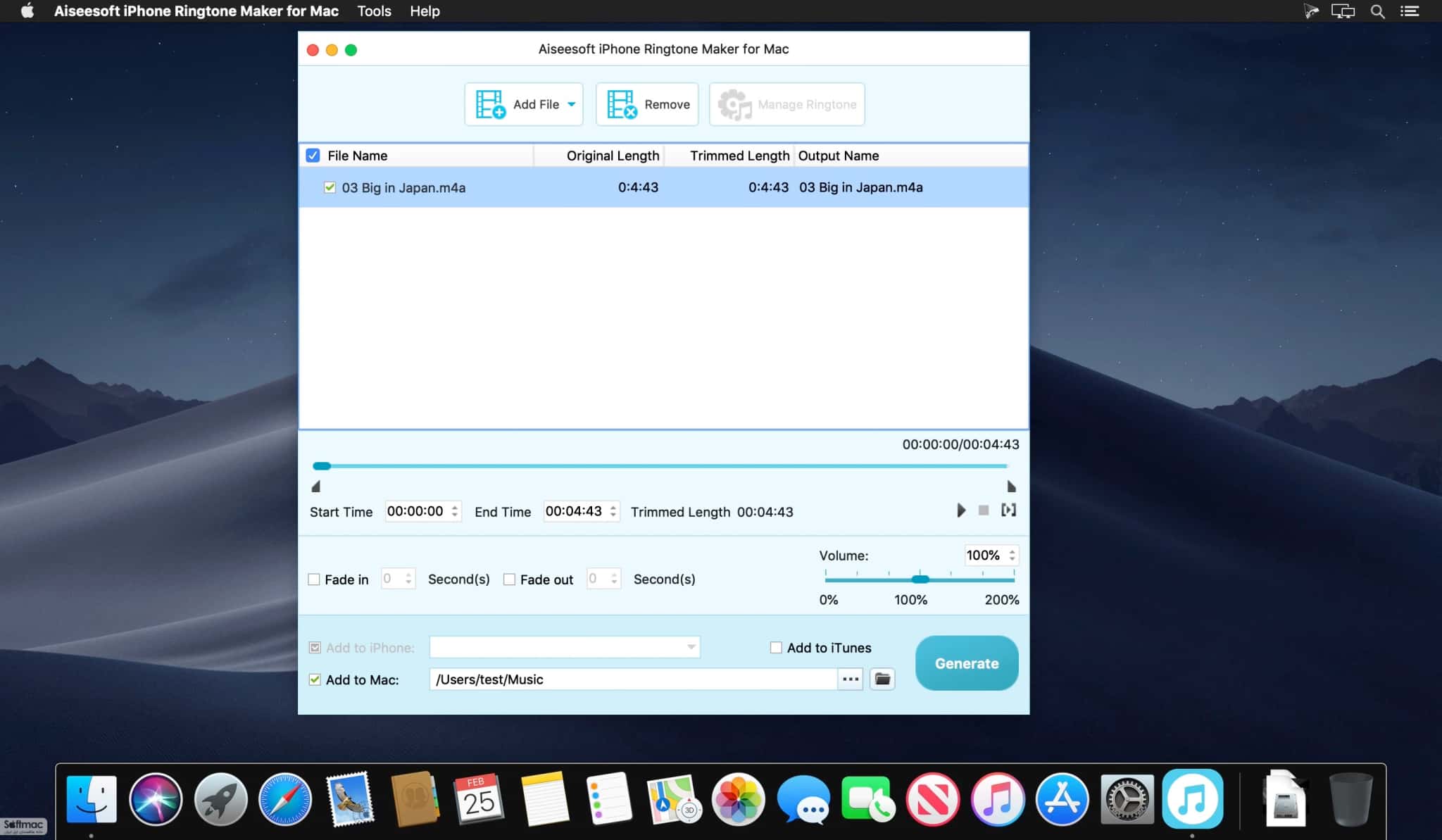The height and width of the screenshot is (840, 1442).
Task: Open News from the Dock
Action: coord(932,799)
